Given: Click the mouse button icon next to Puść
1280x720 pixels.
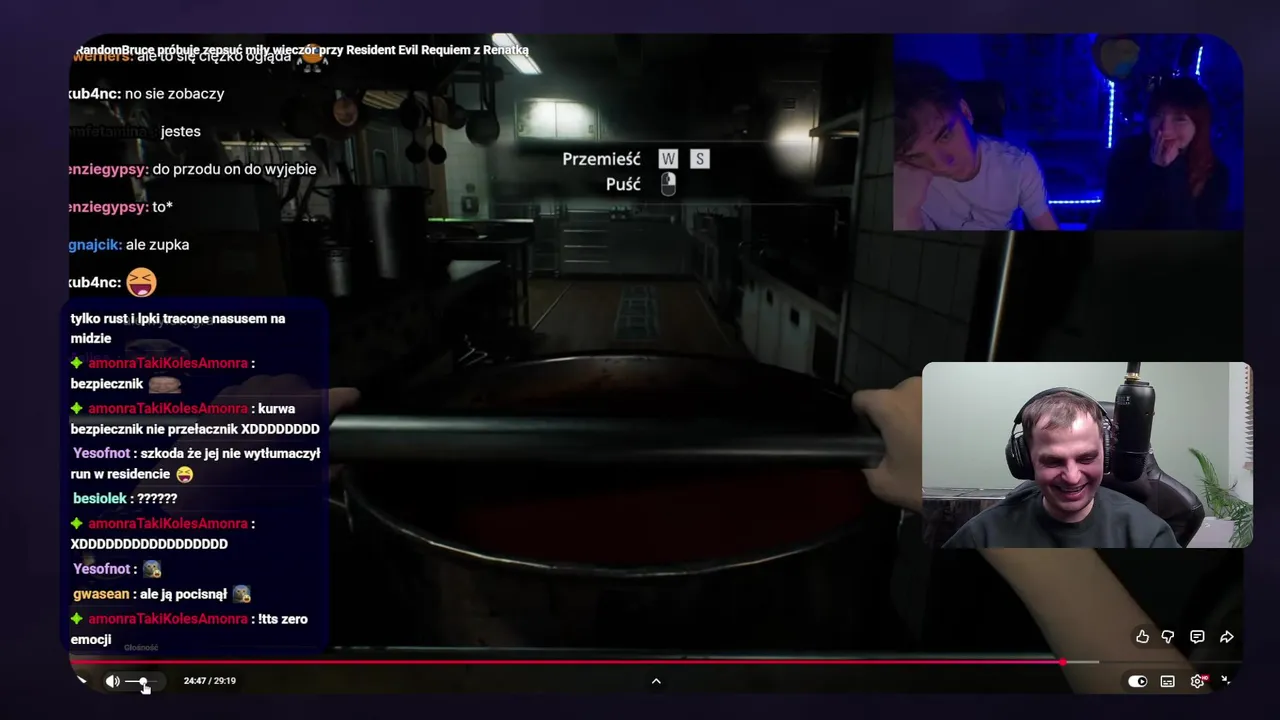Looking at the screenshot, I should coord(668,184).
